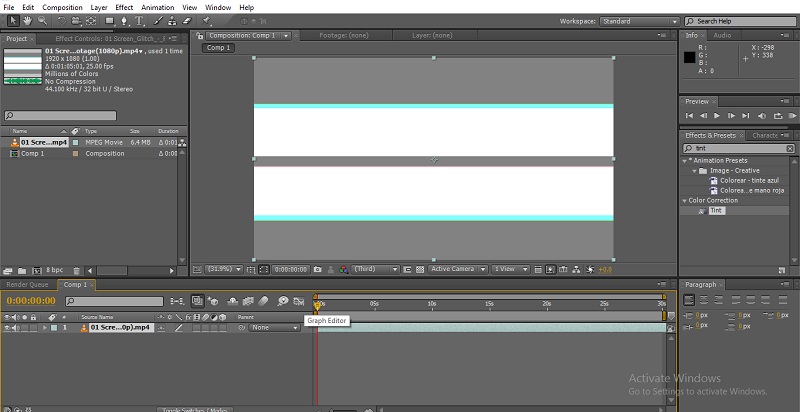
Task: Toggle composition viewer lock icon
Action: (200, 36)
